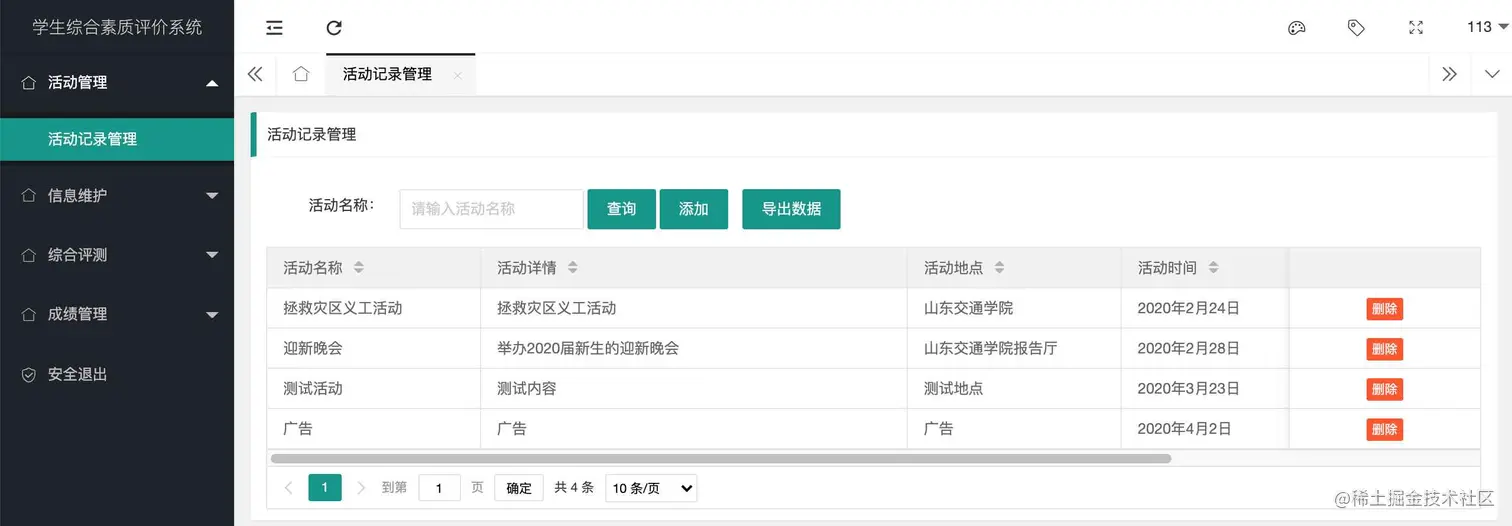Sort by the 活动名称 column arrows
This screenshot has height=526, width=1512.
(x=359, y=268)
